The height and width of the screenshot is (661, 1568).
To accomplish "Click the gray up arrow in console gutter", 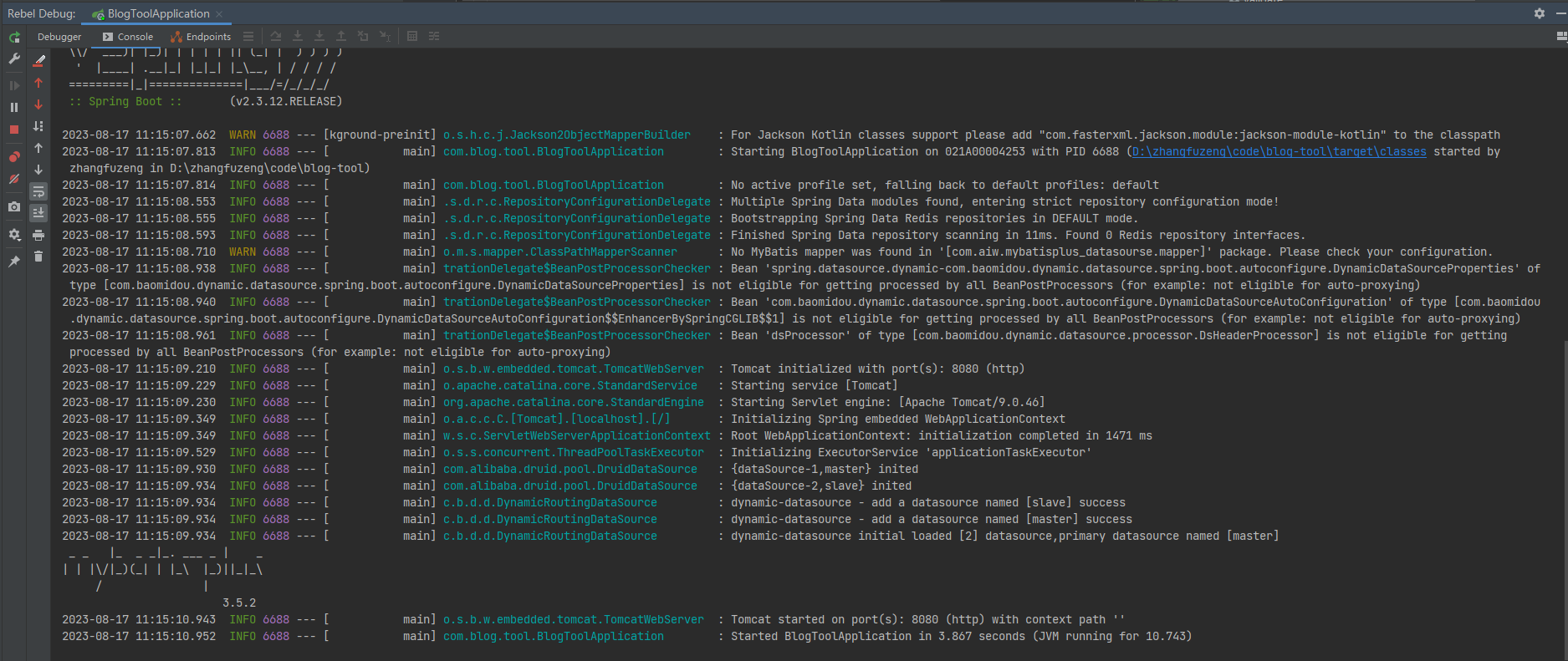I will point(38,148).
